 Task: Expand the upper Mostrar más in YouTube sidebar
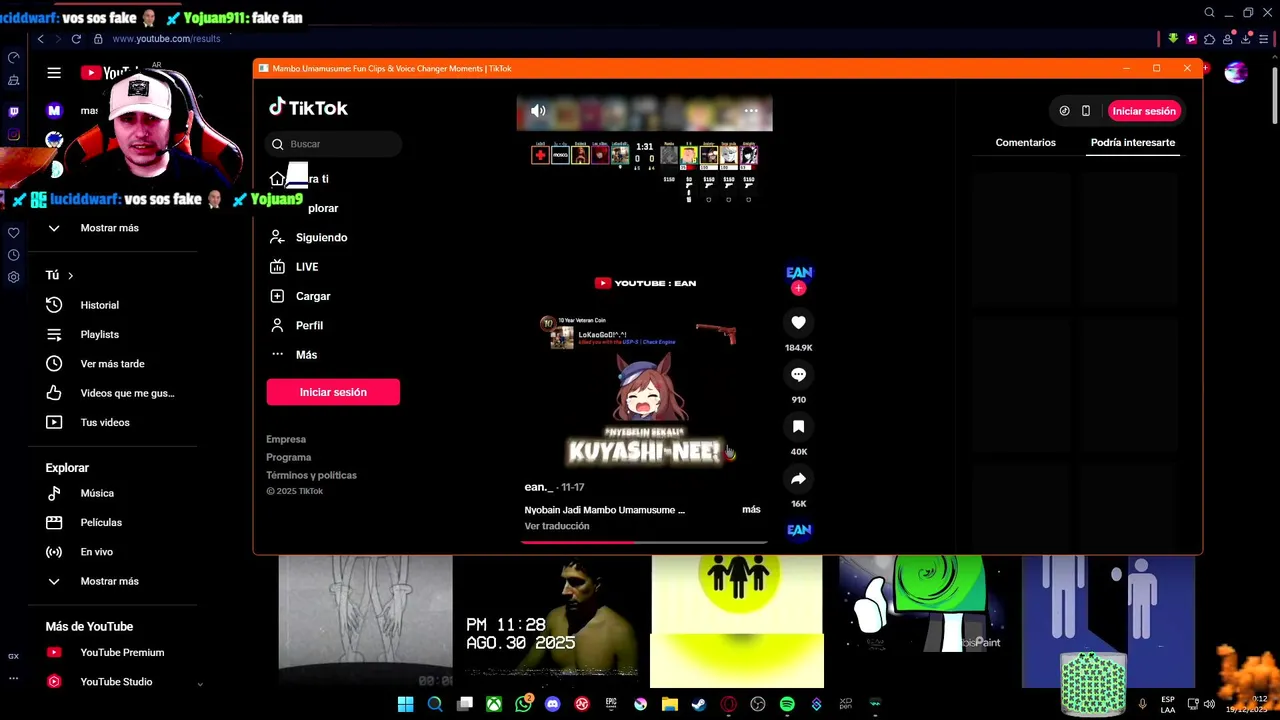tap(109, 228)
